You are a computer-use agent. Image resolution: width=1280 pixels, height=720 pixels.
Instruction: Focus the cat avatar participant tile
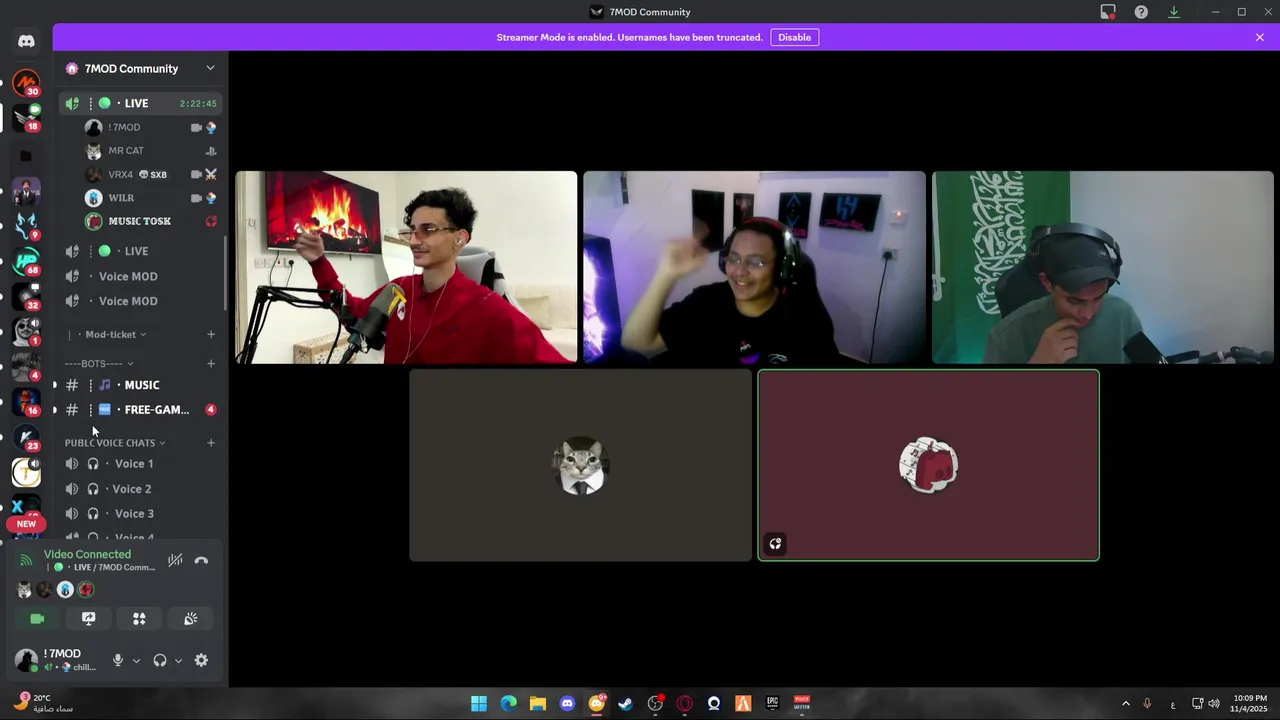tap(580, 465)
